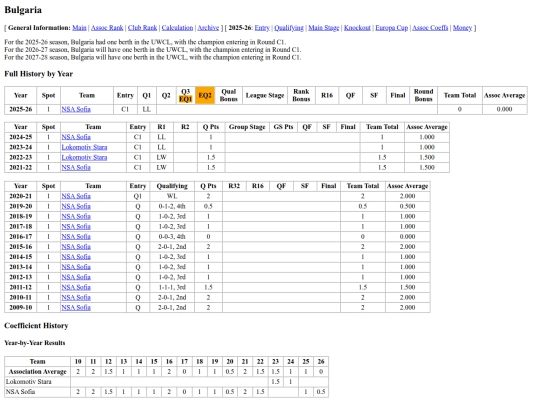The image size is (540, 405).
Task: Open NSA Sofia link in 2010-11 row
Action: 76,298
